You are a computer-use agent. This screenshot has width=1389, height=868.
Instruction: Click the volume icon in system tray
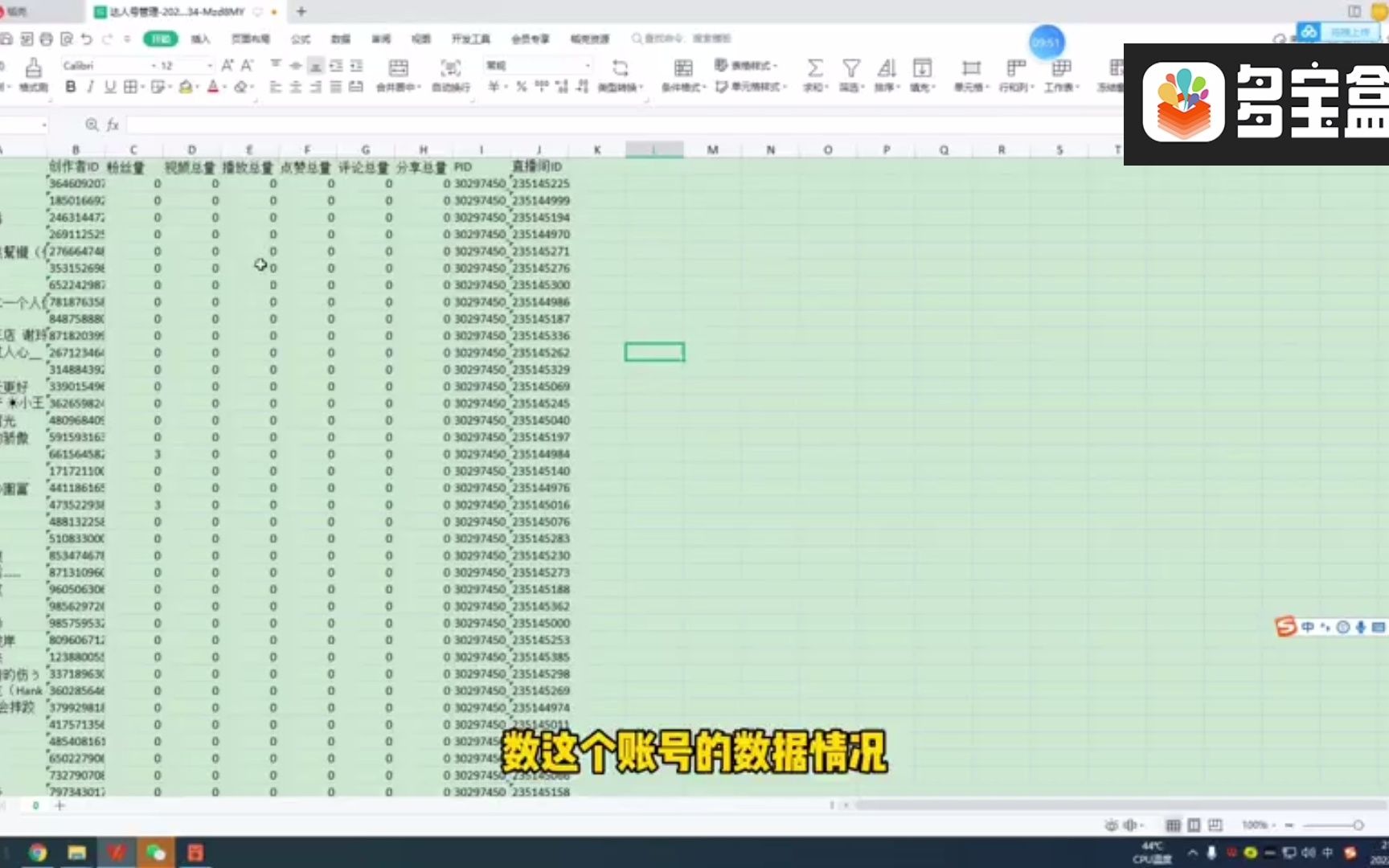[x=1308, y=853]
